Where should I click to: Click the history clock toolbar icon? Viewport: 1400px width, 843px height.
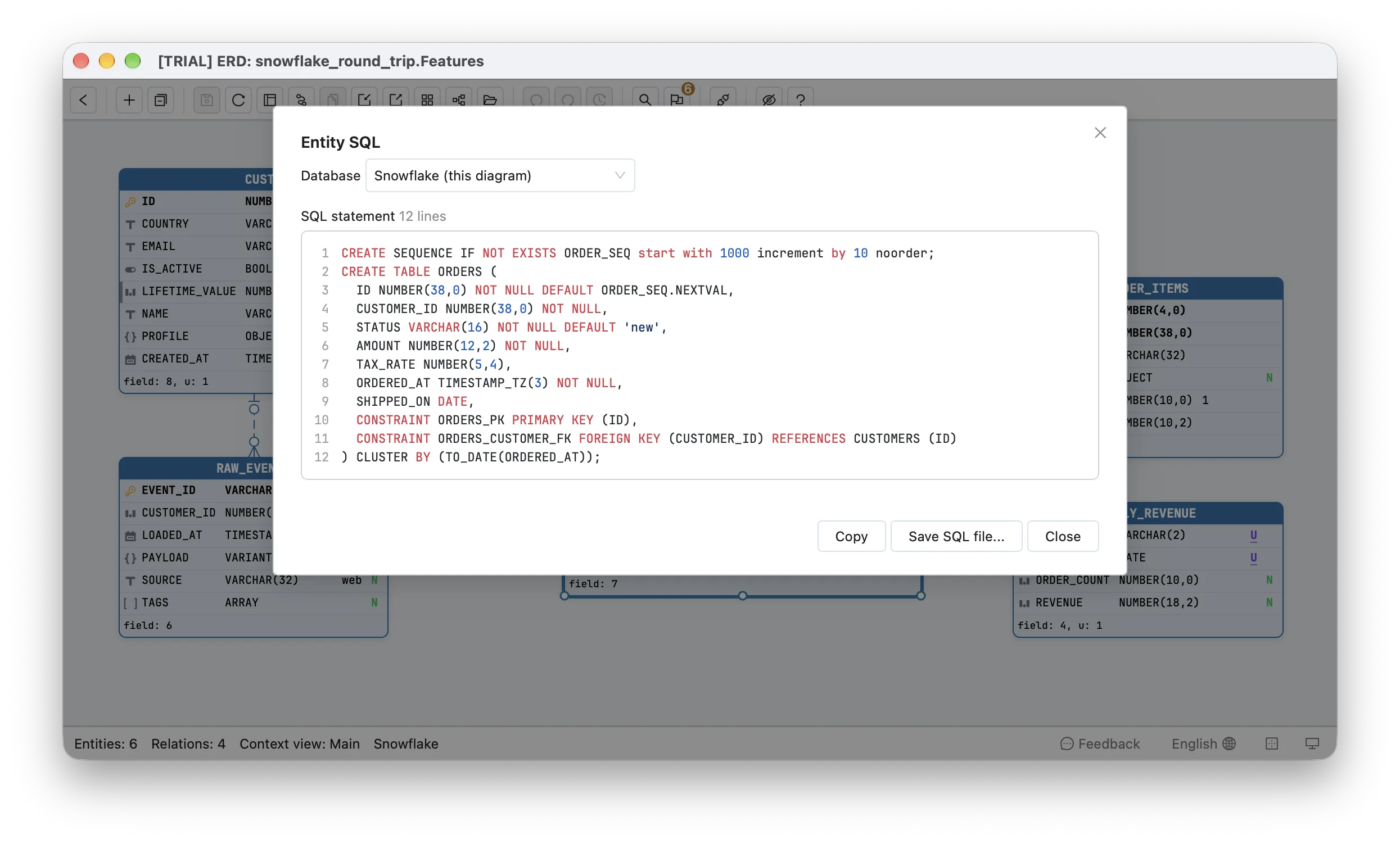tap(599, 100)
